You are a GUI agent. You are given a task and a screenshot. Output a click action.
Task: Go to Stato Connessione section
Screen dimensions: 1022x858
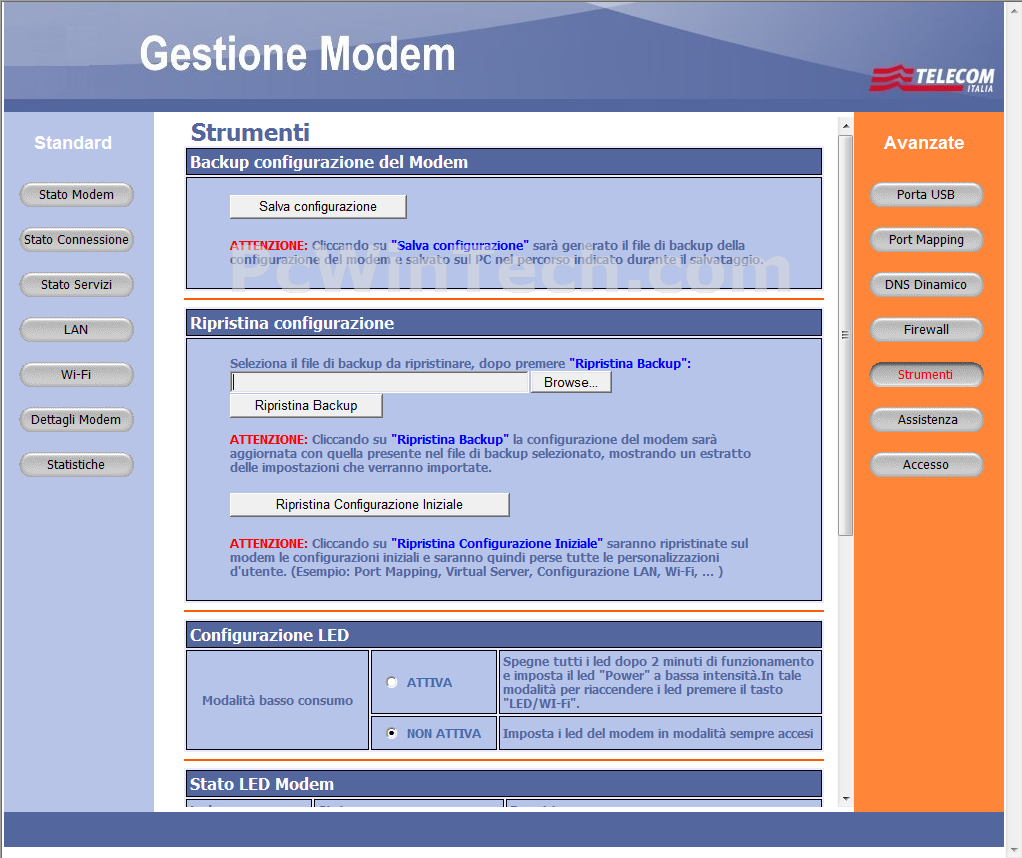coord(76,240)
